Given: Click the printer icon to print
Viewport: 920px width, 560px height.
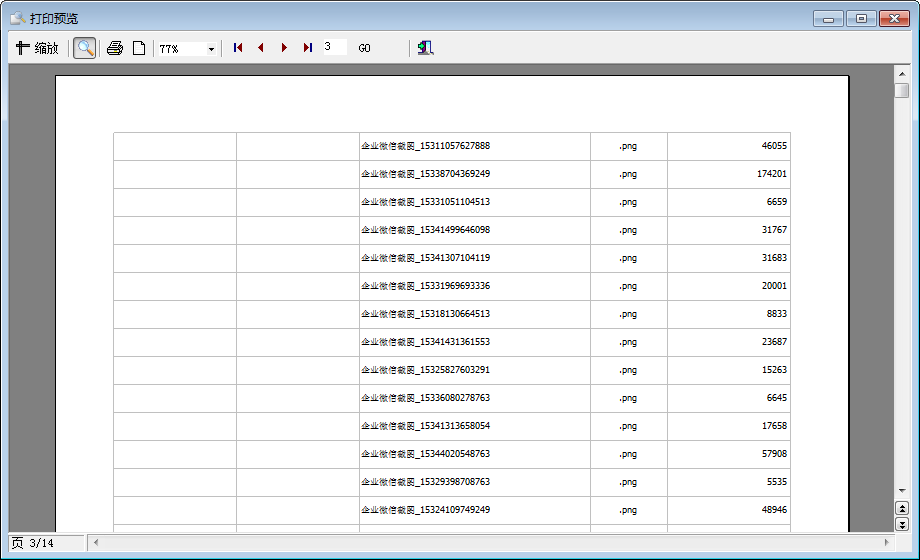Looking at the screenshot, I should point(115,48).
